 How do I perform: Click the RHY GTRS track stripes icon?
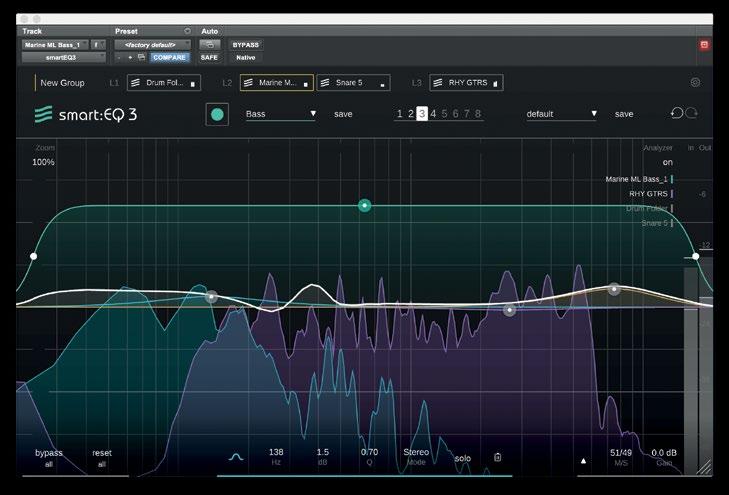tap(438, 83)
